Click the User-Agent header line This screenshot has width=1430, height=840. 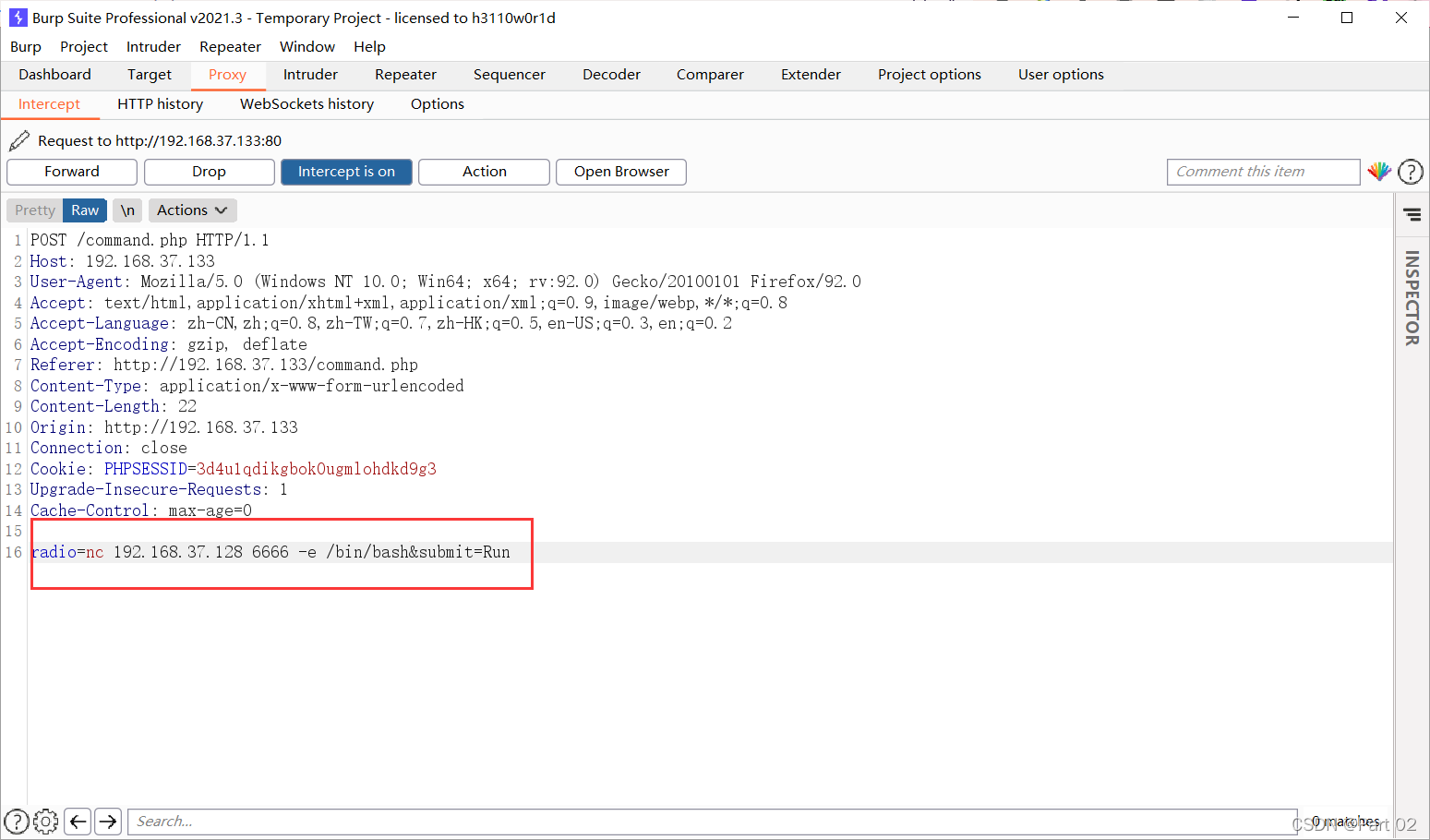[x=445, y=282]
